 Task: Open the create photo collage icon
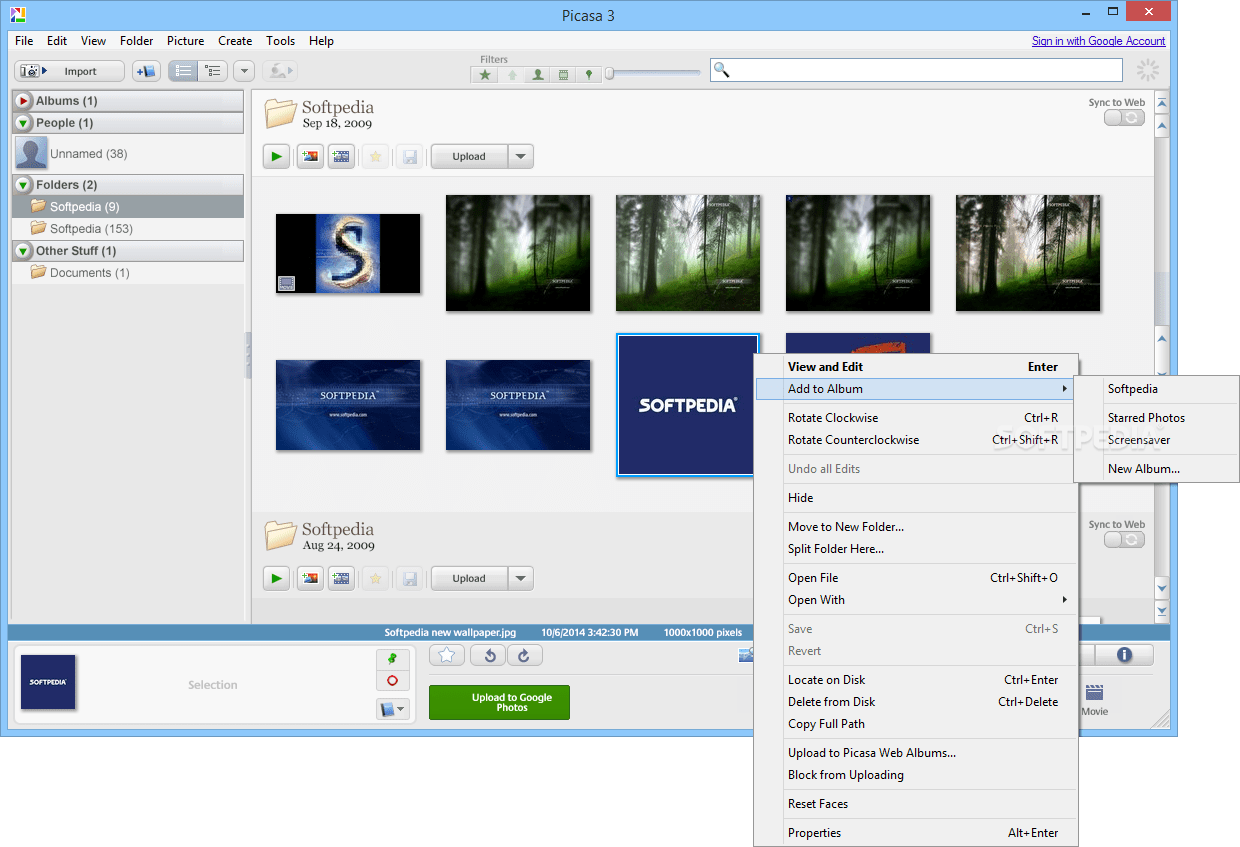point(308,156)
